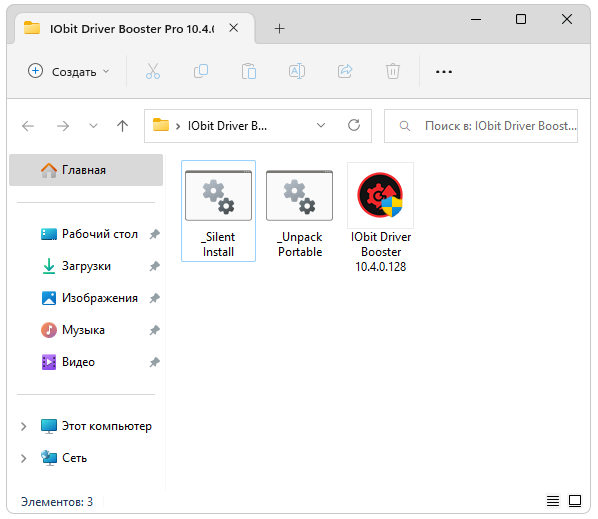Select Главная in navigation pane
598x519 pixels.
tap(86, 170)
